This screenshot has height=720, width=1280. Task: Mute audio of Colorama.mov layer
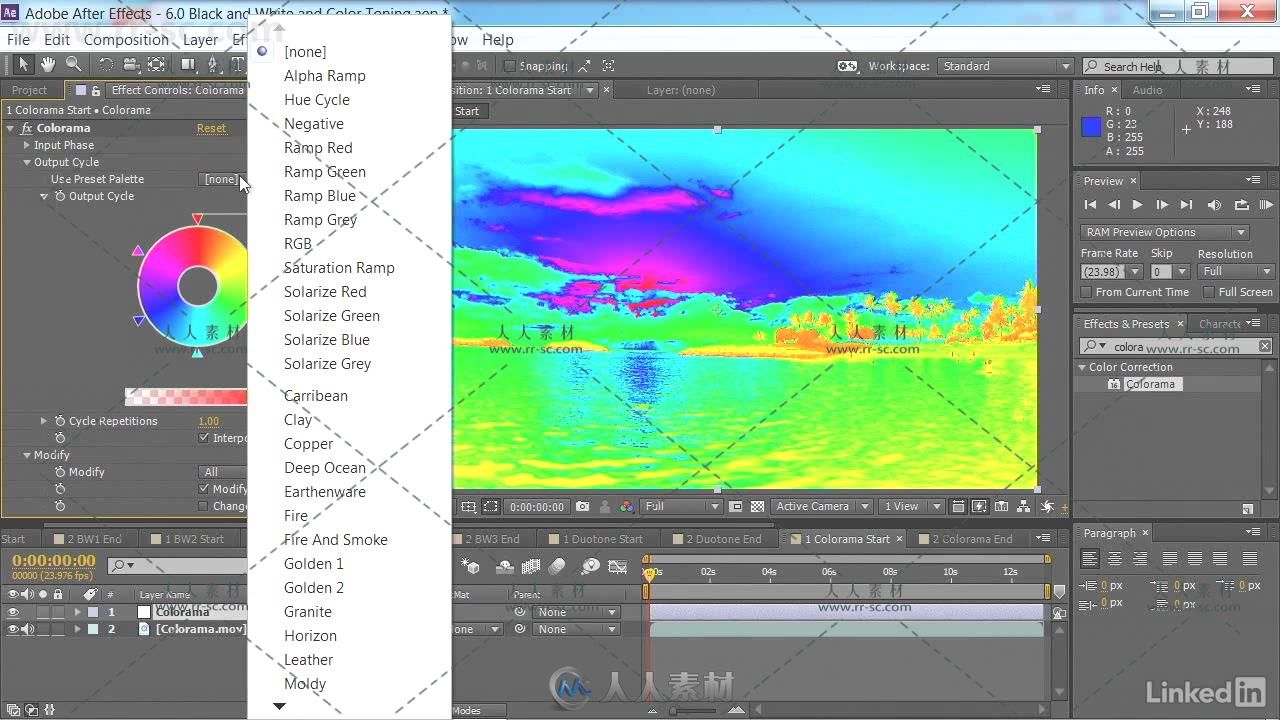[28, 629]
